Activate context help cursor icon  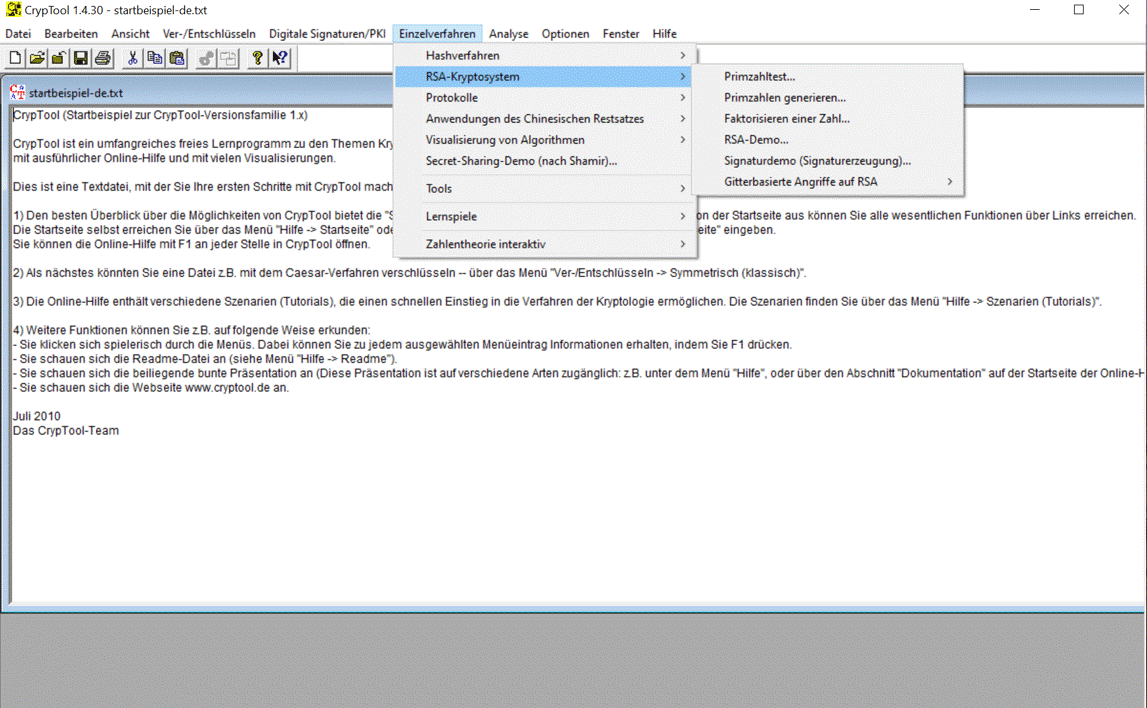(x=280, y=59)
